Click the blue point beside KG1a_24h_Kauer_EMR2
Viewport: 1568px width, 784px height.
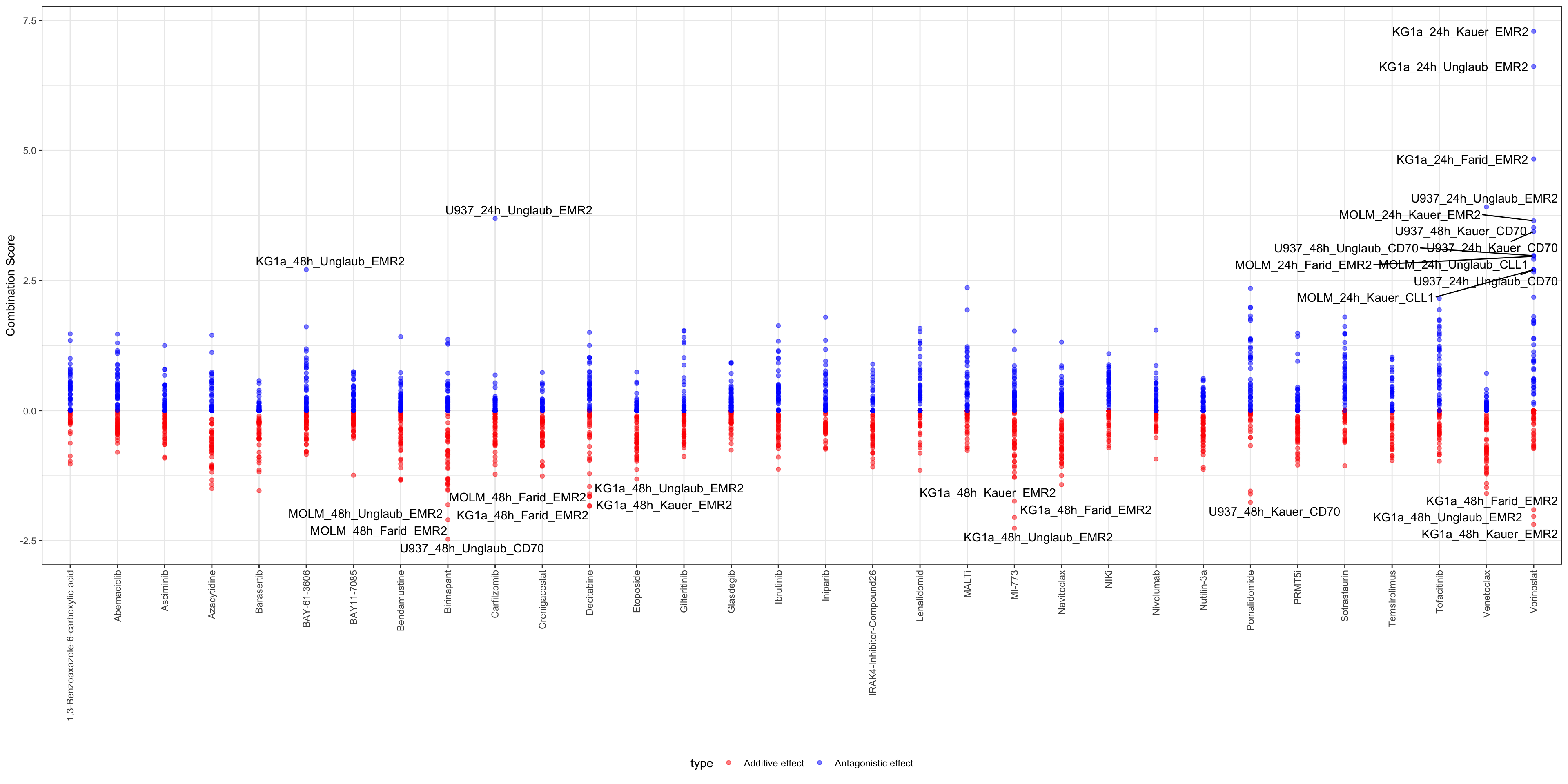[1534, 32]
